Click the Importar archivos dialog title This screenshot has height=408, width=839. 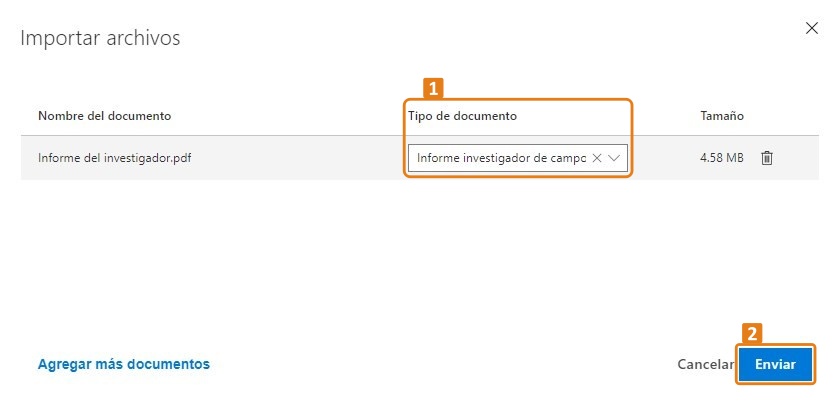[x=100, y=39]
